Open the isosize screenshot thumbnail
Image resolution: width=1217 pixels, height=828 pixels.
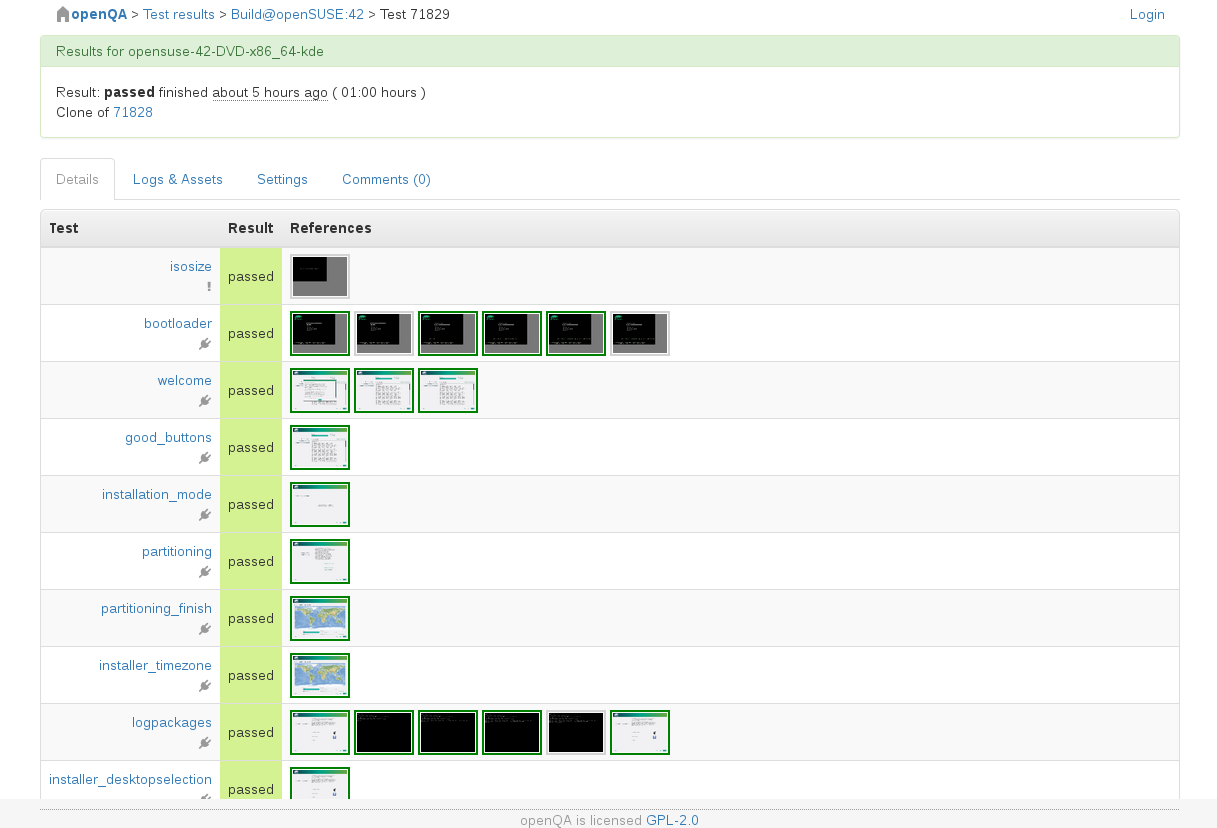coord(320,276)
